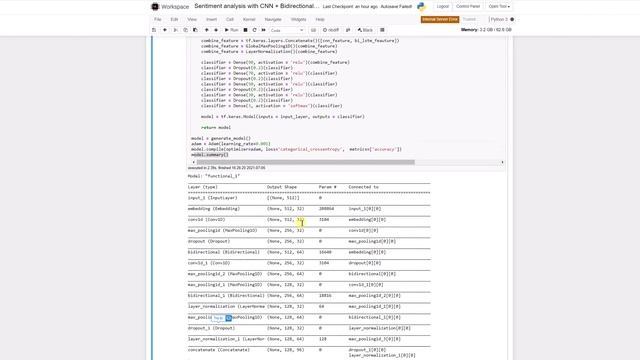Restart kernel and run all with fast-forward icon
This screenshot has height=360, width=640.
click(263, 30)
